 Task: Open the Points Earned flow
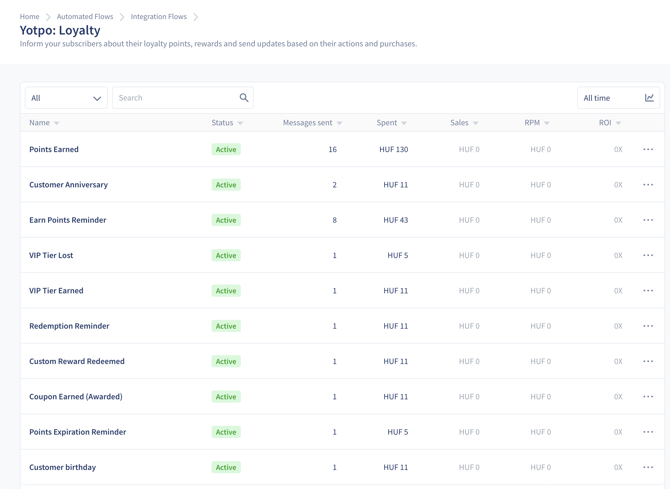pos(54,149)
